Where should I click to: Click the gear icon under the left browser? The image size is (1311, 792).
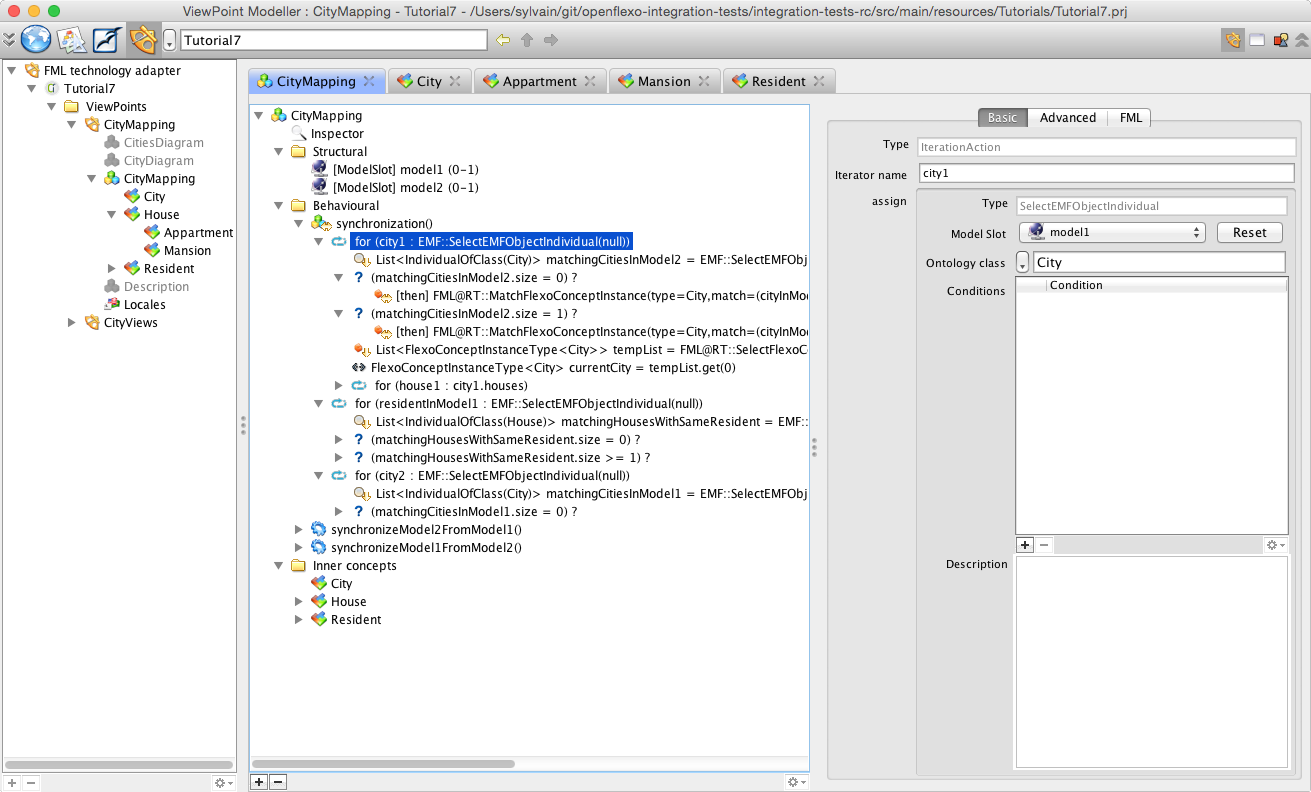224,783
